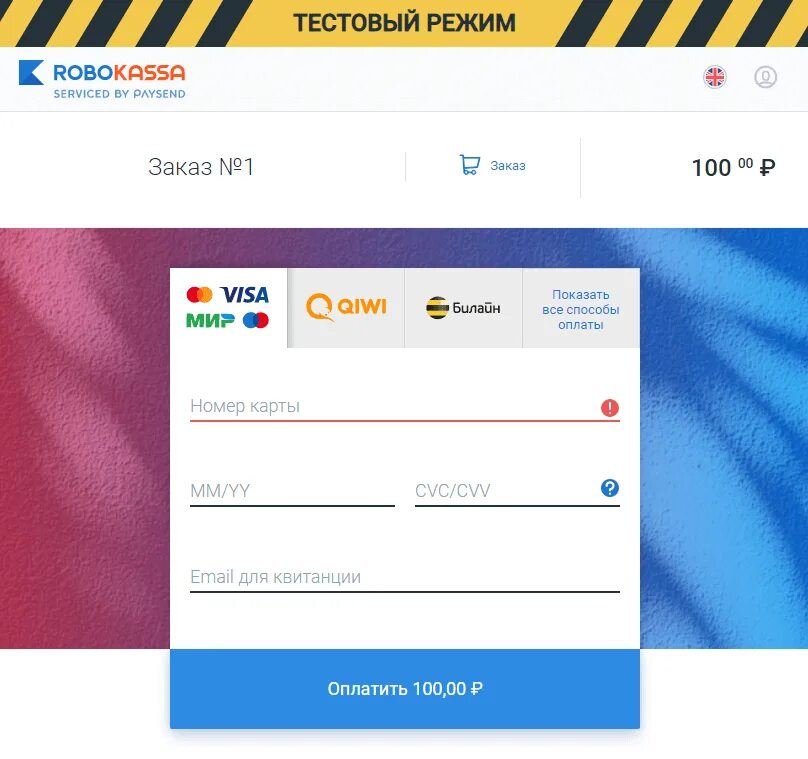The height and width of the screenshot is (759, 808).
Task: Click the Заказ №1 heading
Action: tap(201, 166)
